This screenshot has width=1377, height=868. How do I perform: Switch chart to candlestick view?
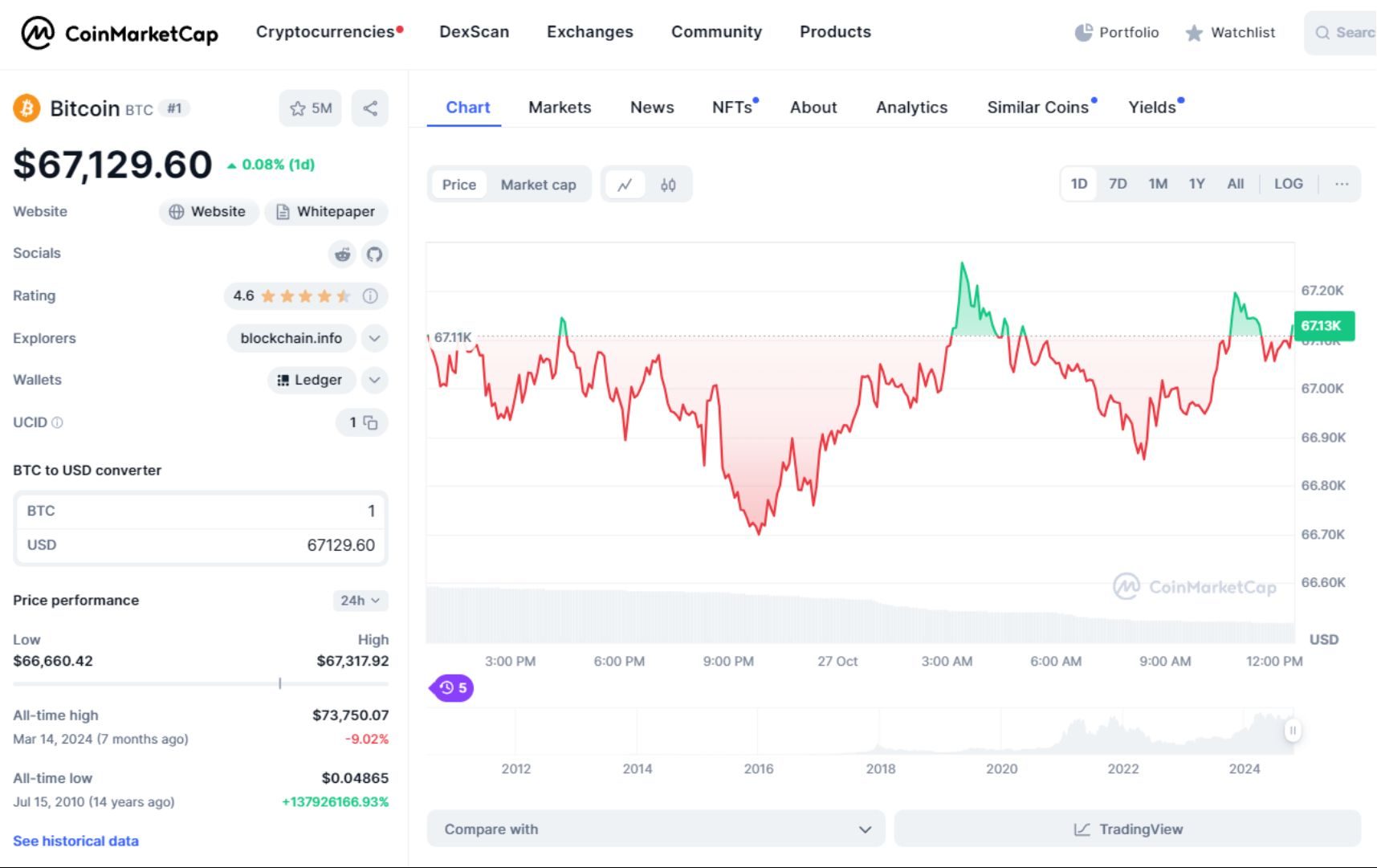669,184
